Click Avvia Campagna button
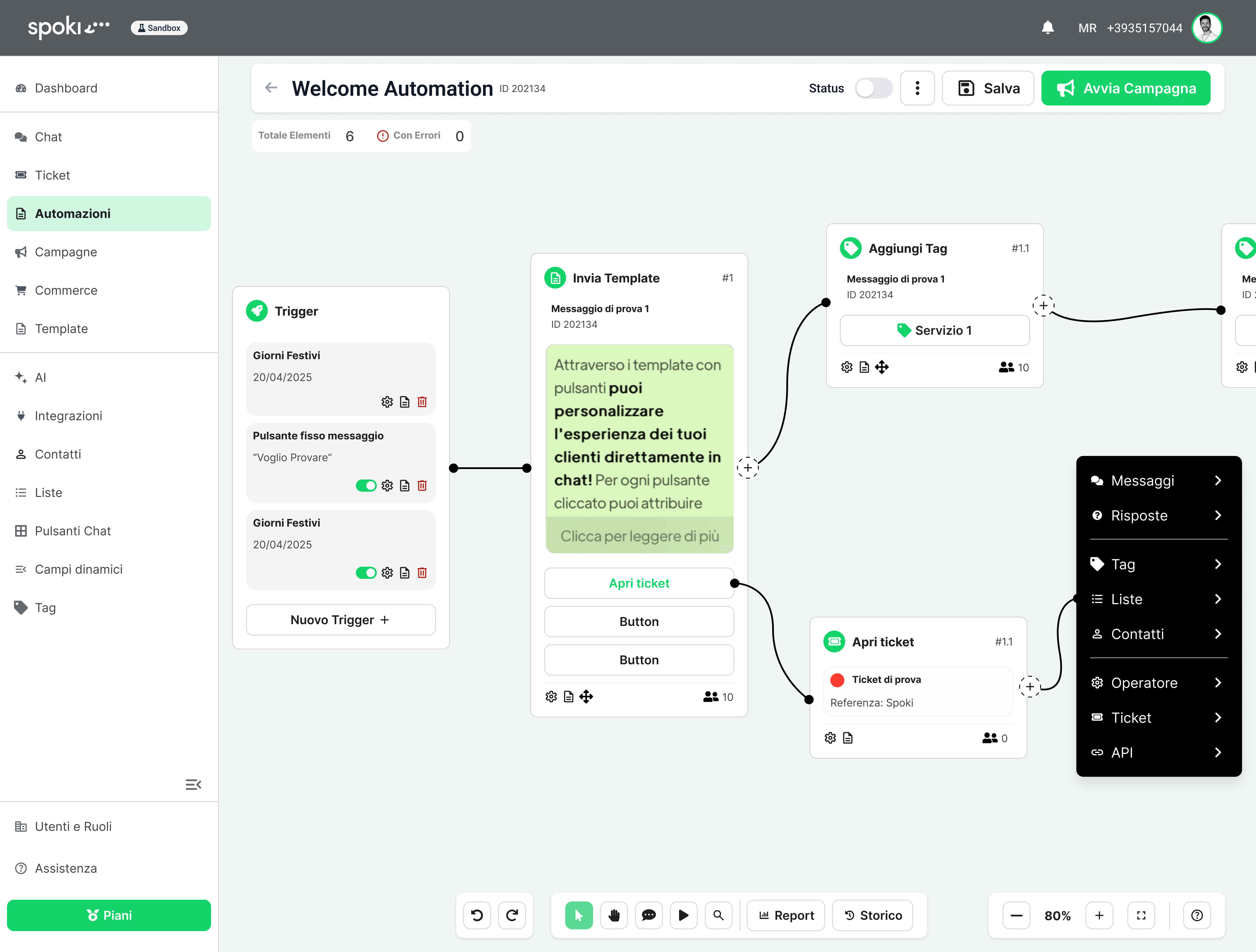 click(1126, 88)
